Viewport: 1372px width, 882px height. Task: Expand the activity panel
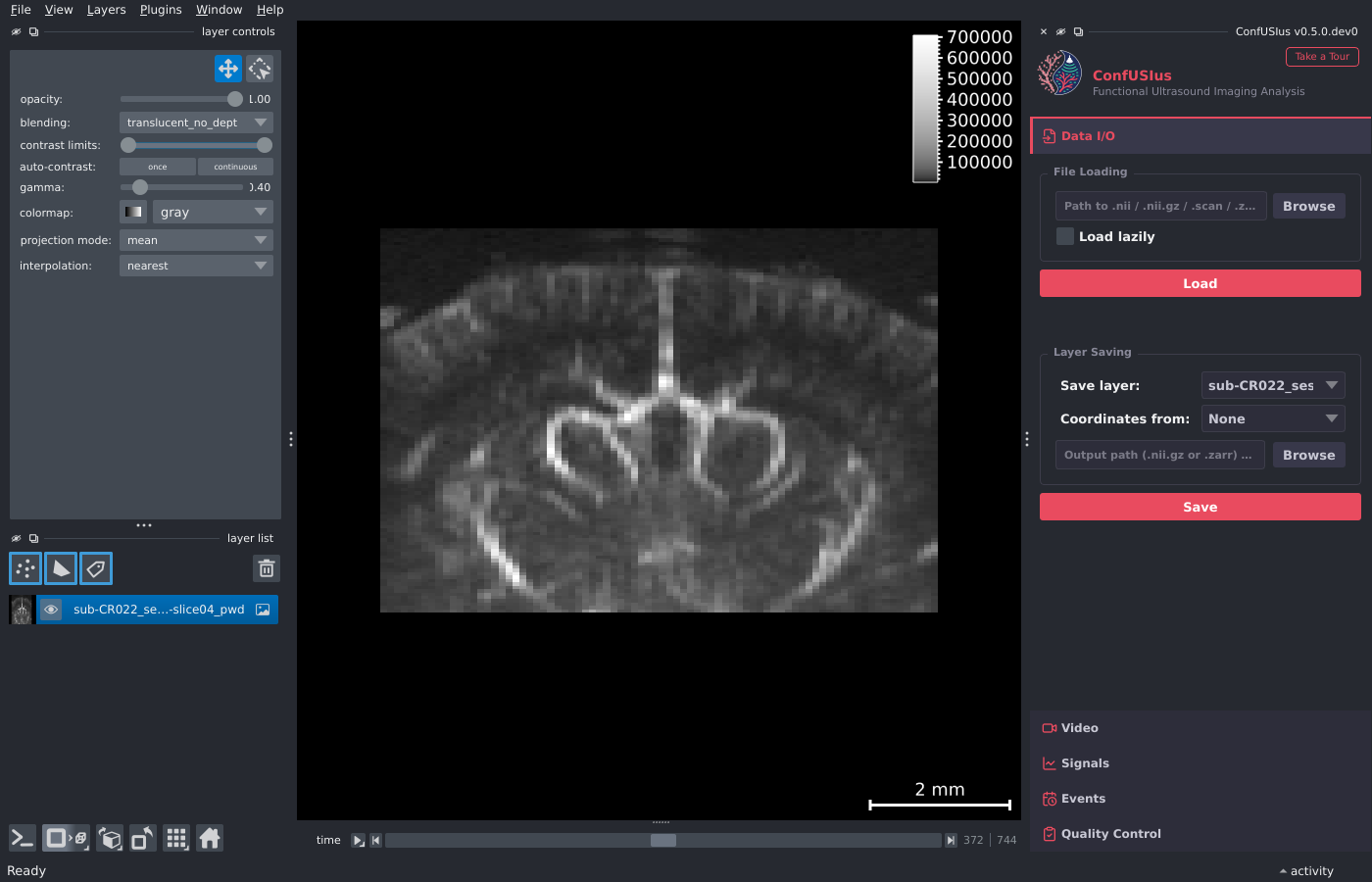click(1306, 871)
